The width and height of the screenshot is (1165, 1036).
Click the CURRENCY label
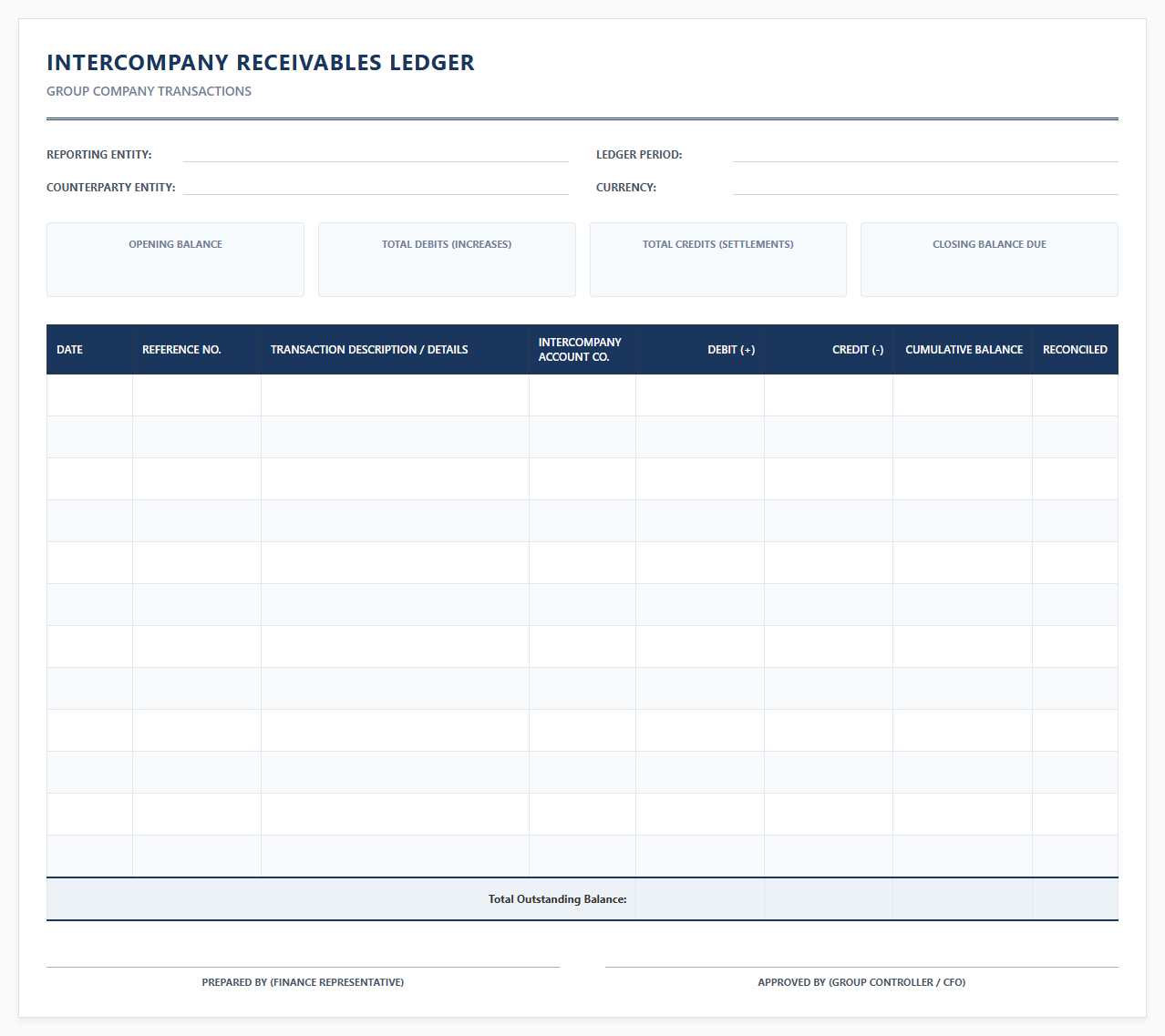point(626,188)
